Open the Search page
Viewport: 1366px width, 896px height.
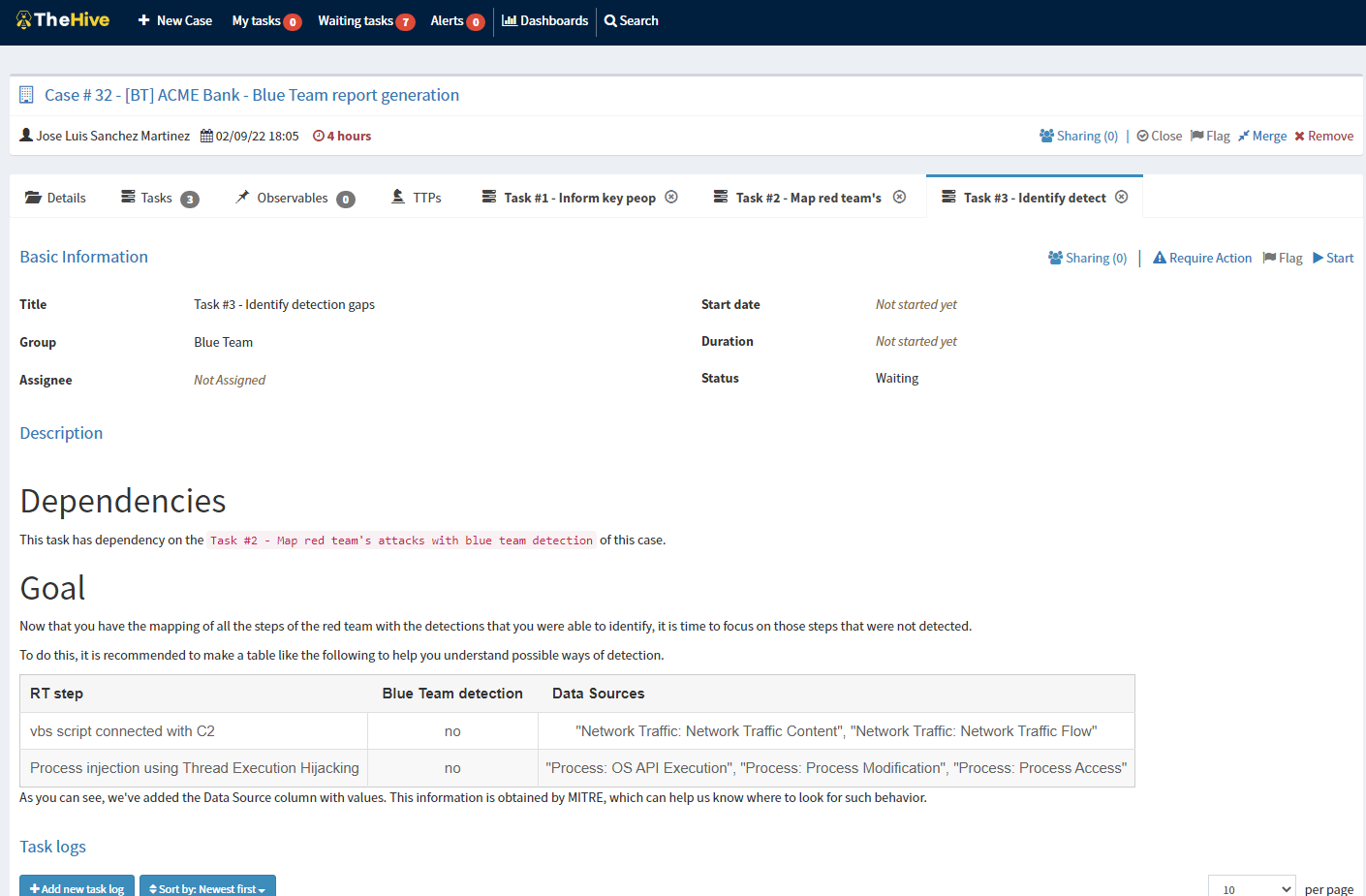tap(632, 20)
